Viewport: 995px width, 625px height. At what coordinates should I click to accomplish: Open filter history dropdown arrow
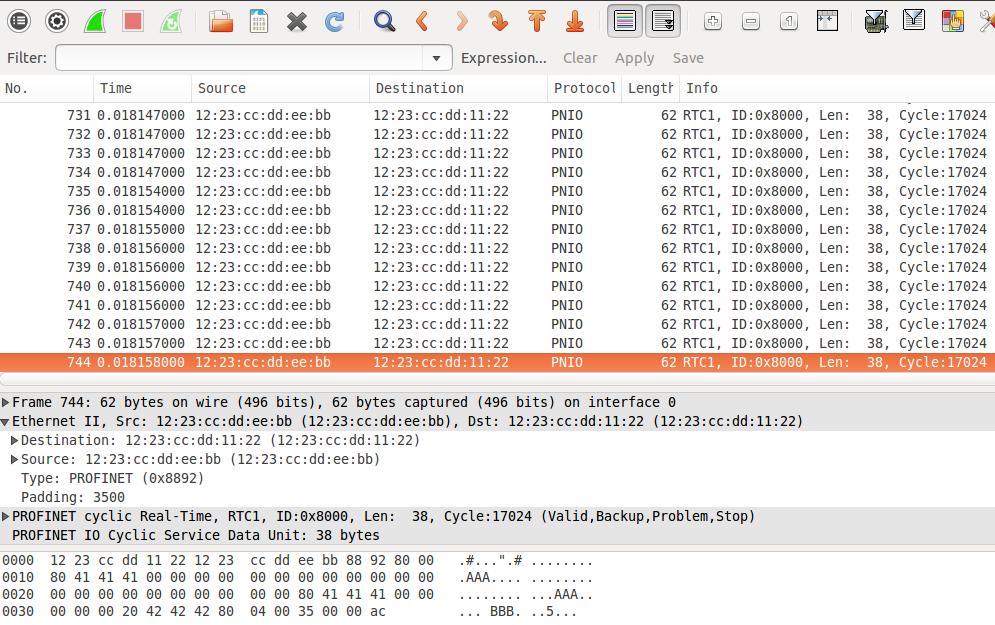(437, 58)
